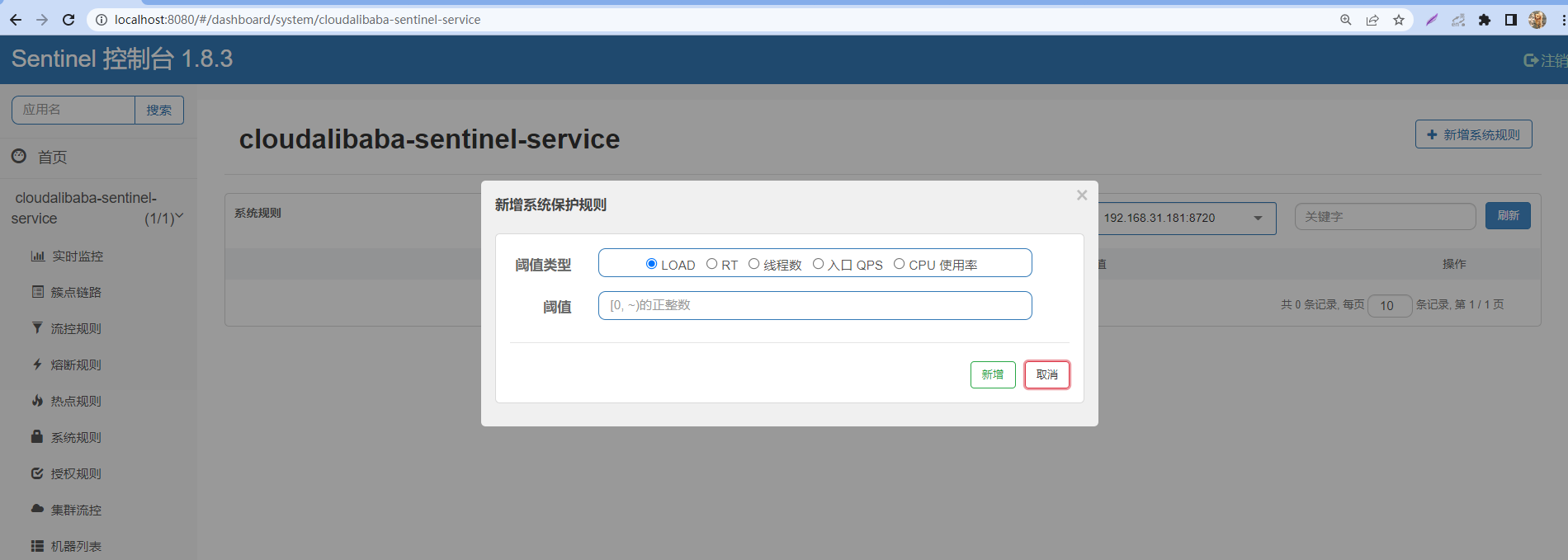
Task: Select the 入口 QPS threshold type
Action: [818, 264]
